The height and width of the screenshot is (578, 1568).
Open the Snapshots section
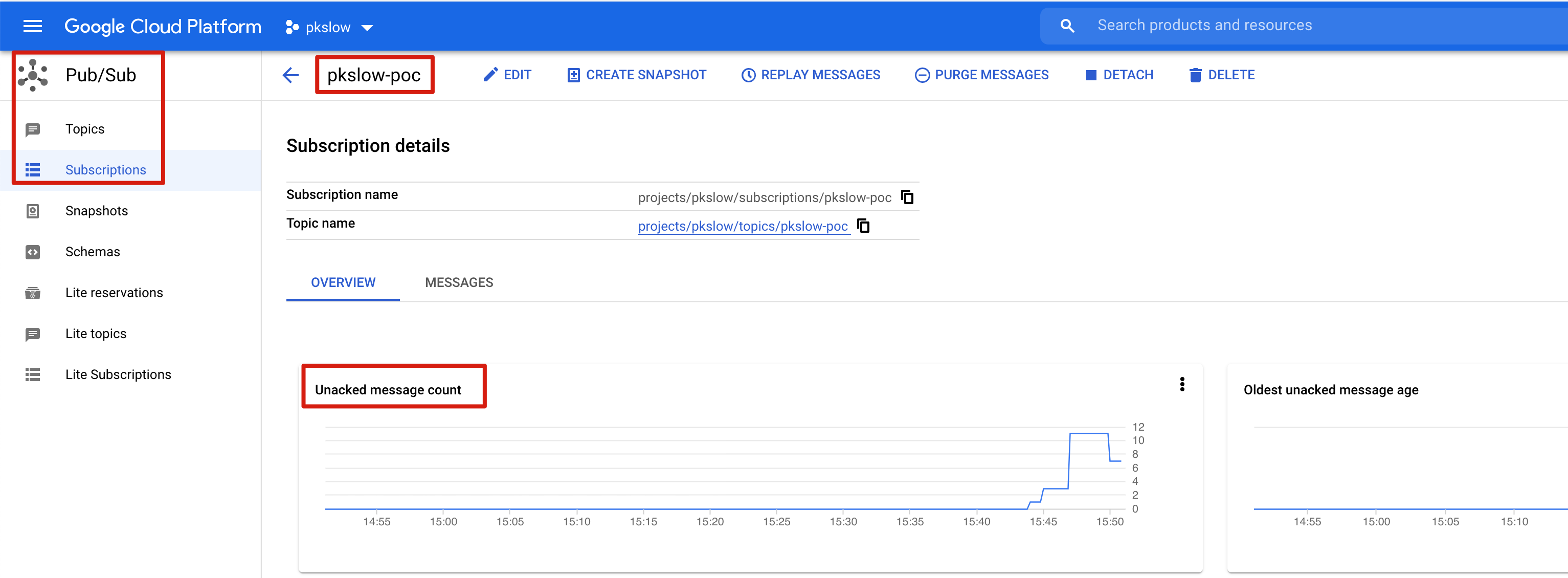click(x=97, y=211)
